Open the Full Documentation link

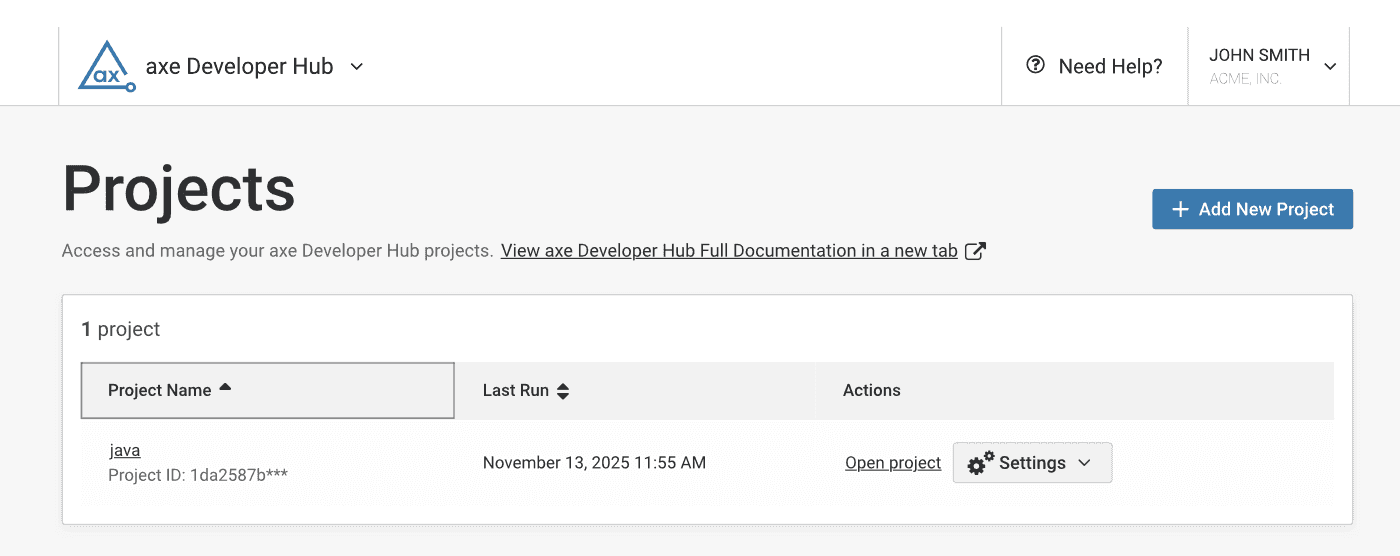point(729,251)
